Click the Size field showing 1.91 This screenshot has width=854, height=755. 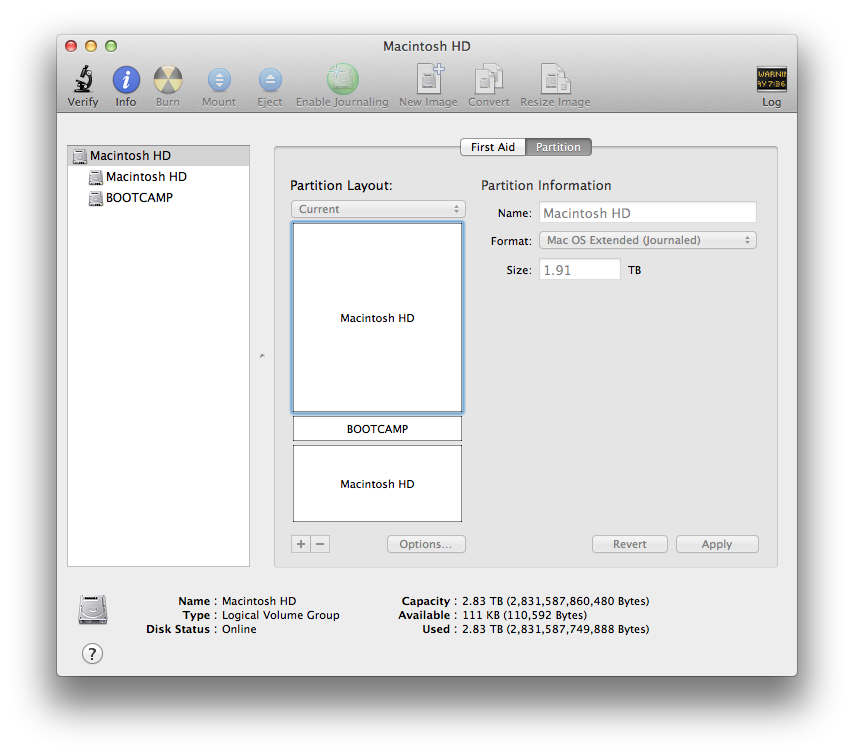tap(580, 270)
